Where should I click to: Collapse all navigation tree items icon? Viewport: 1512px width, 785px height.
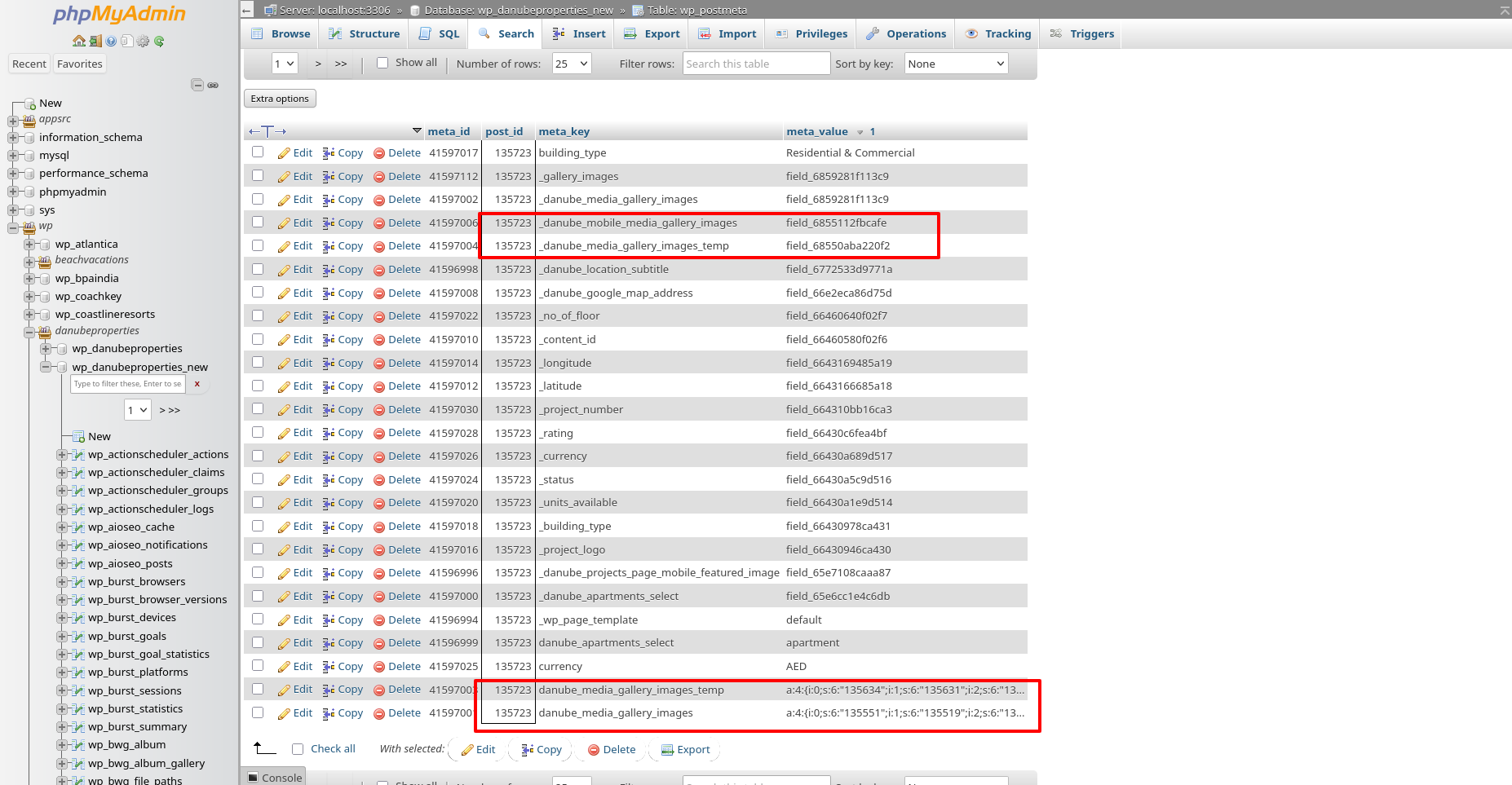[197, 85]
